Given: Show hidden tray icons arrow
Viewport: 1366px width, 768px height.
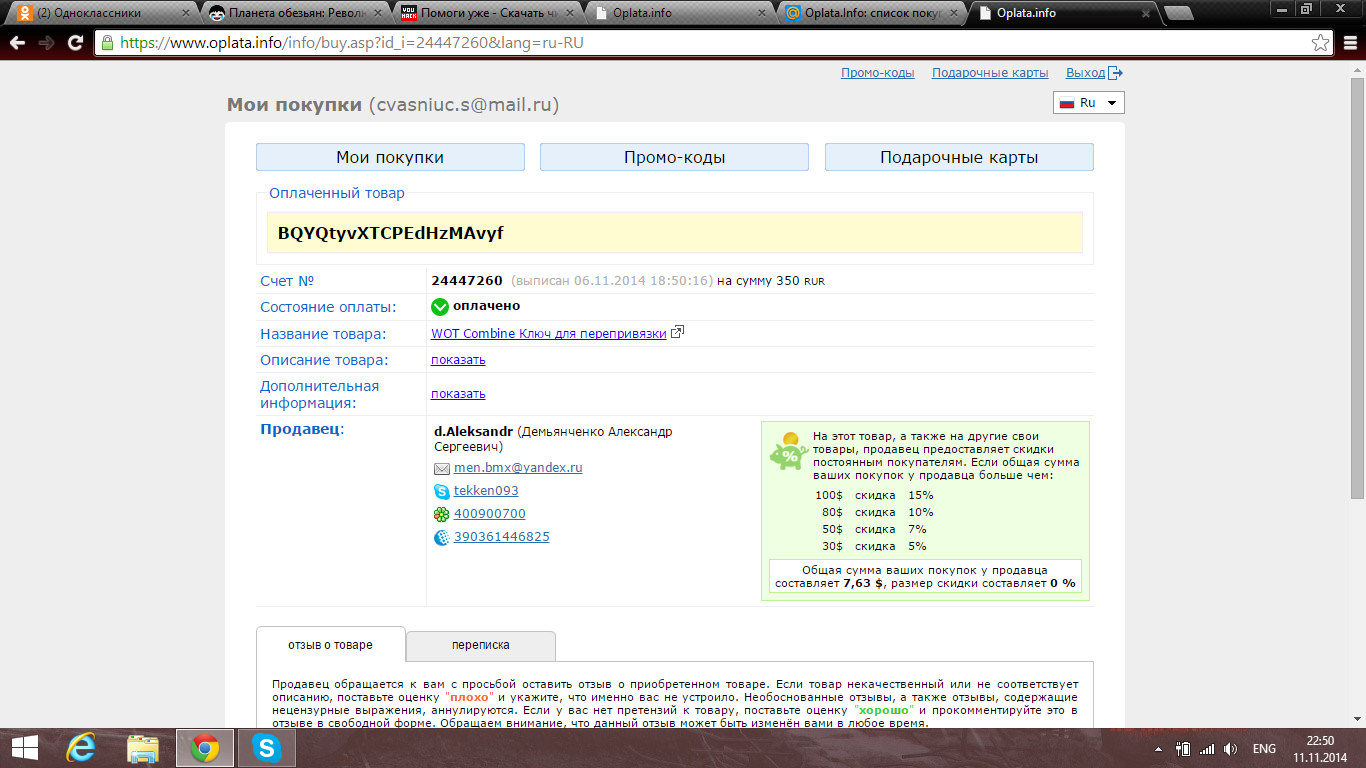Looking at the screenshot, I should tap(1158, 749).
